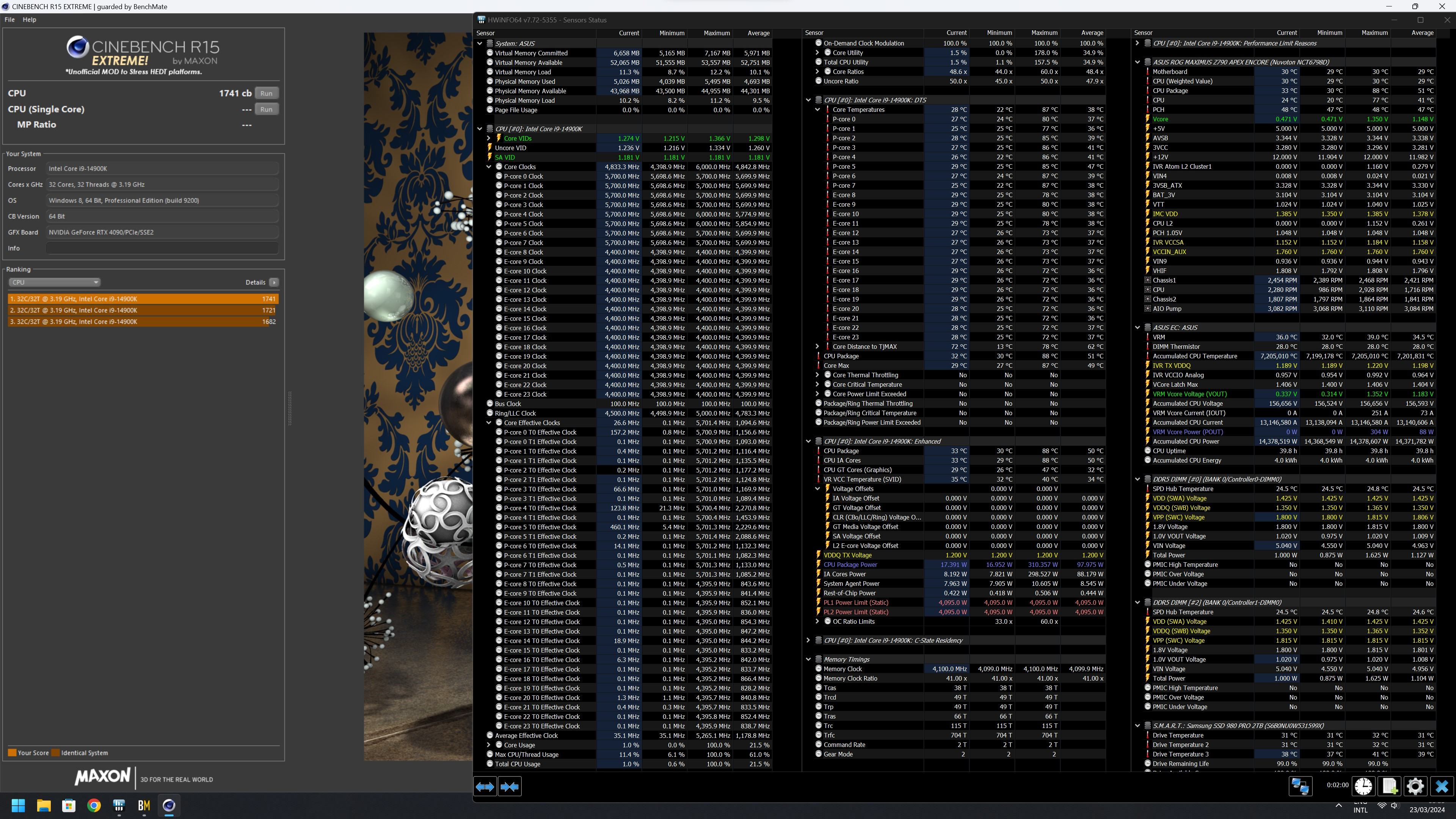This screenshot has height=819, width=1456.
Task: Run the CPU (Single Core) benchmark
Action: pyautogui.click(x=266, y=109)
